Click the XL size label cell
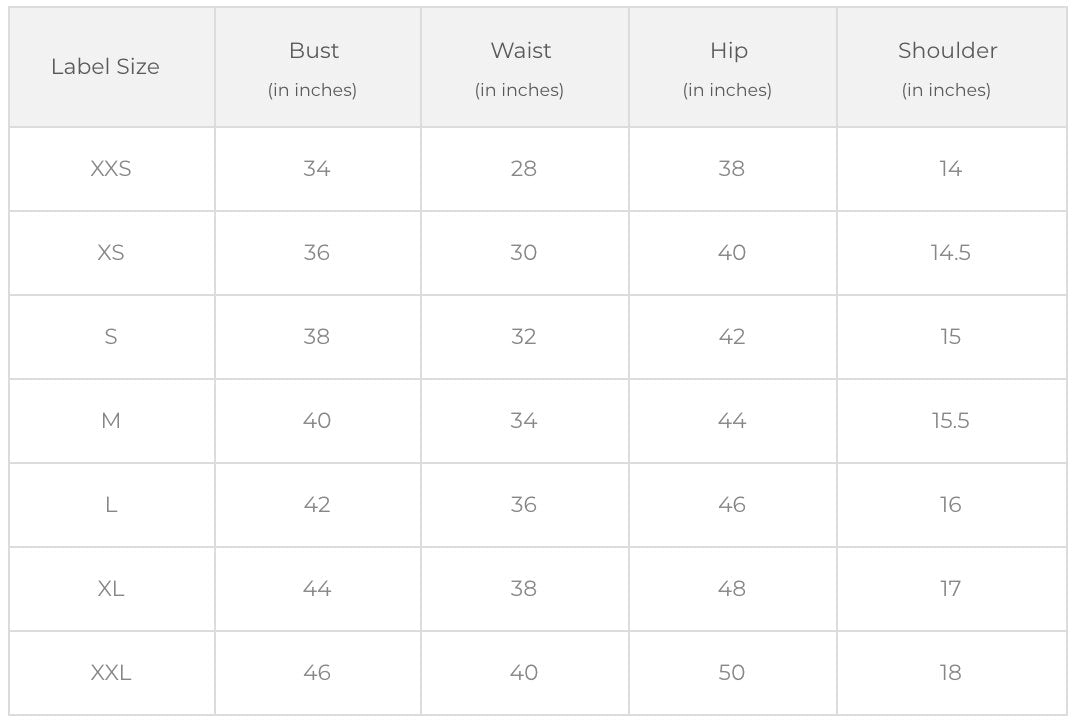The width and height of the screenshot is (1076, 726). pos(111,589)
